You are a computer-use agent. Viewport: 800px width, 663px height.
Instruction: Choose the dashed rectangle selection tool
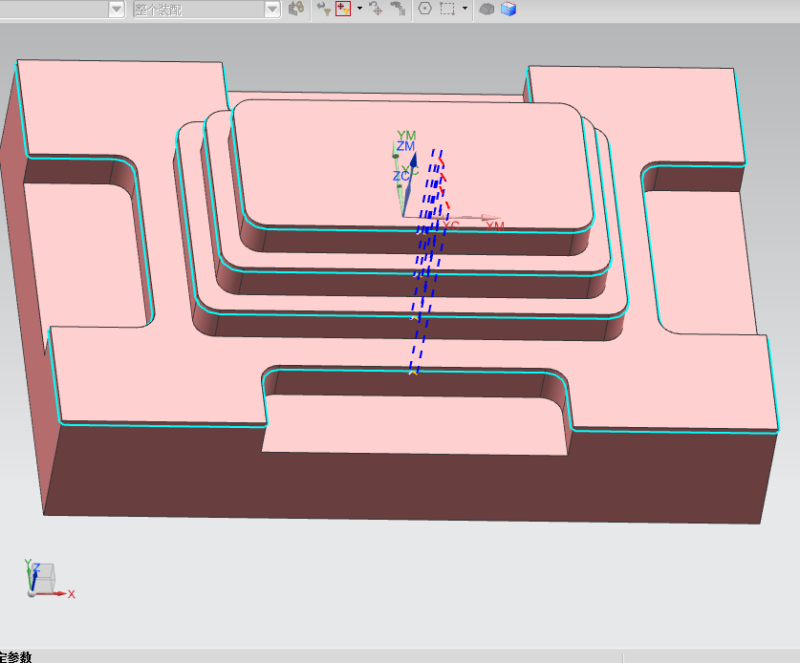click(447, 9)
